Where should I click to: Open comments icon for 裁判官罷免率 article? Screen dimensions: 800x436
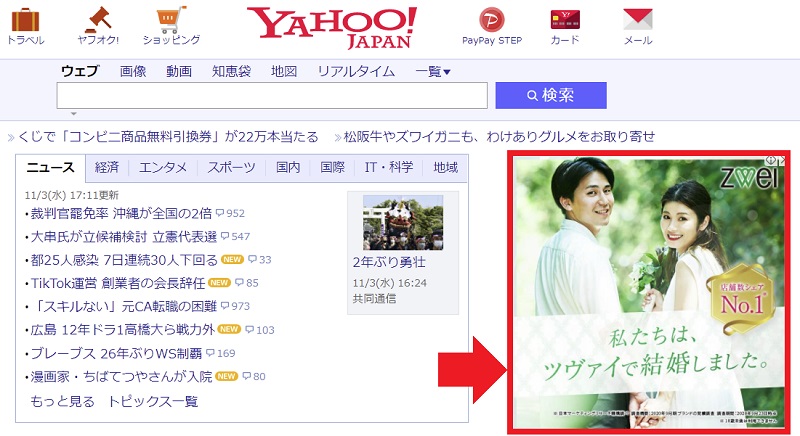[220, 213]
